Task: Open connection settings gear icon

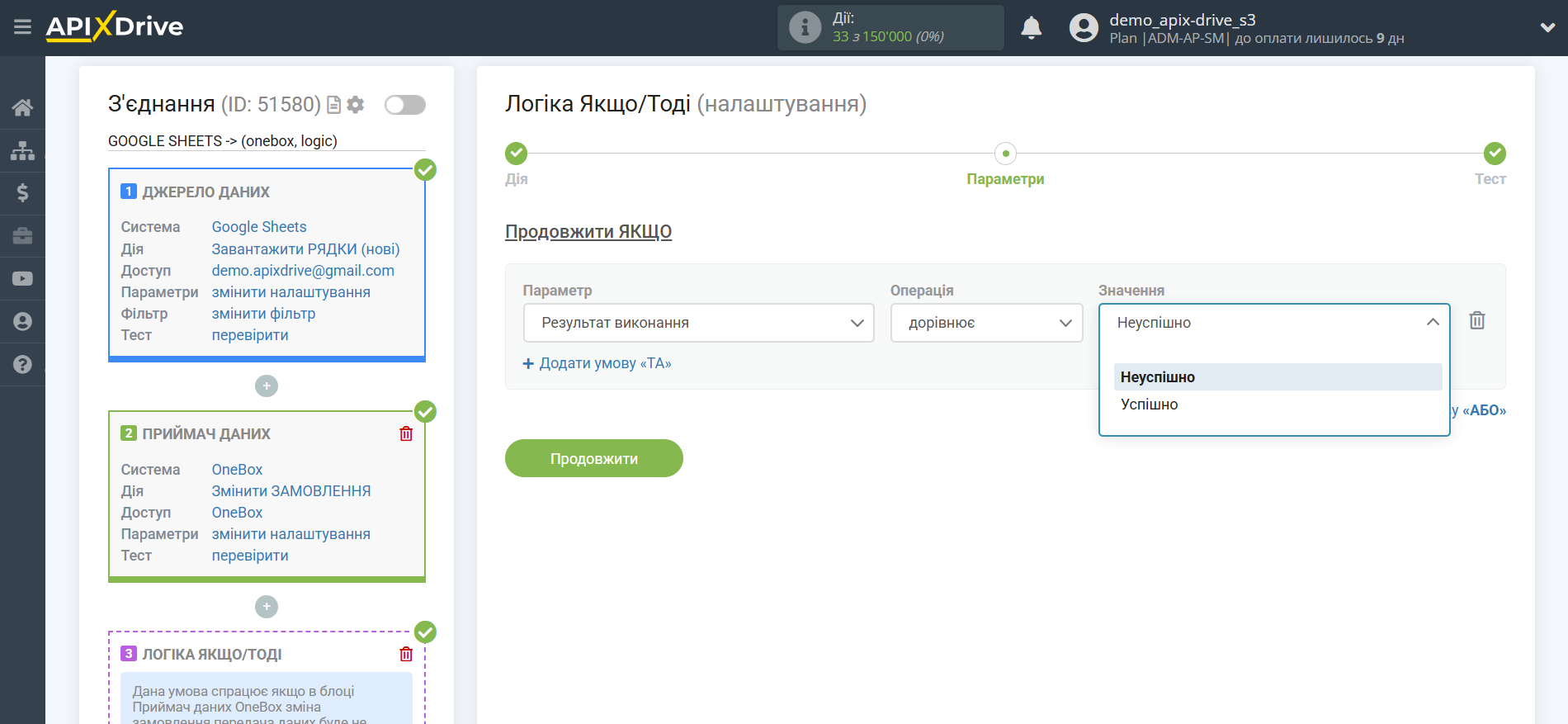Action: point(356,105)
